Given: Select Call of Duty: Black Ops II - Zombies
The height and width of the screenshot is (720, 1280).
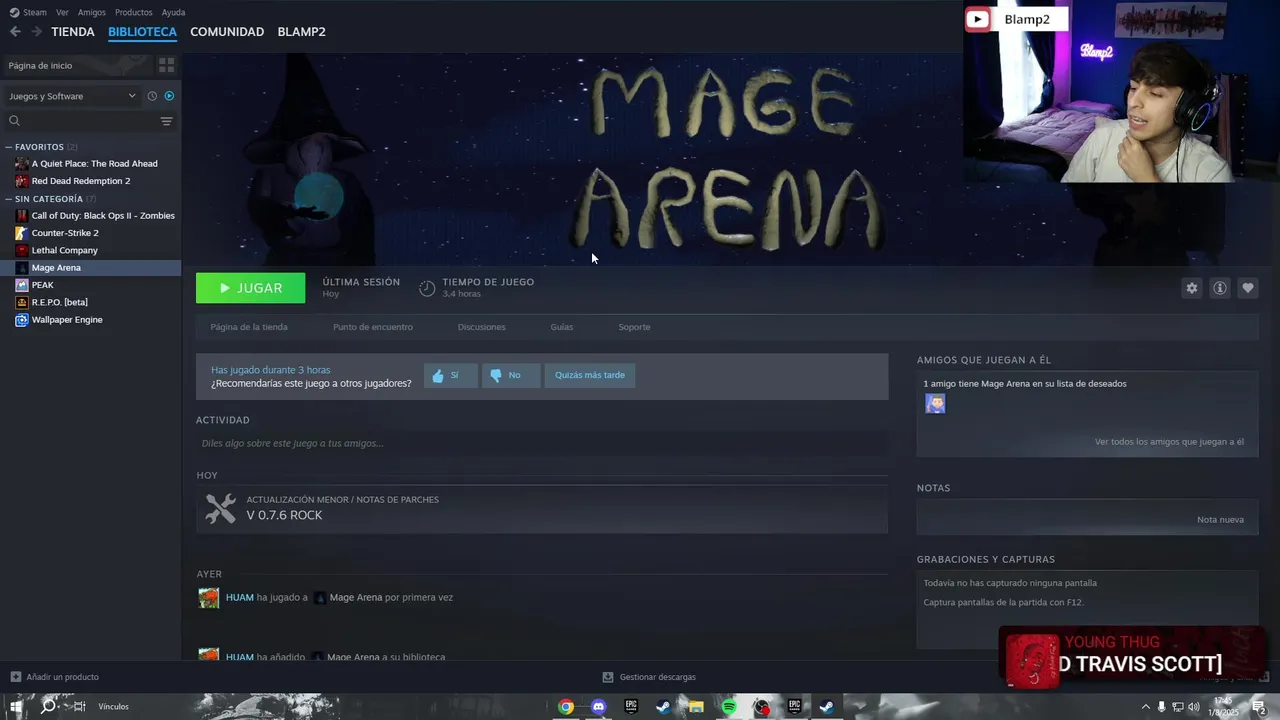Looking at the screenshot, I should coord(103,216).
